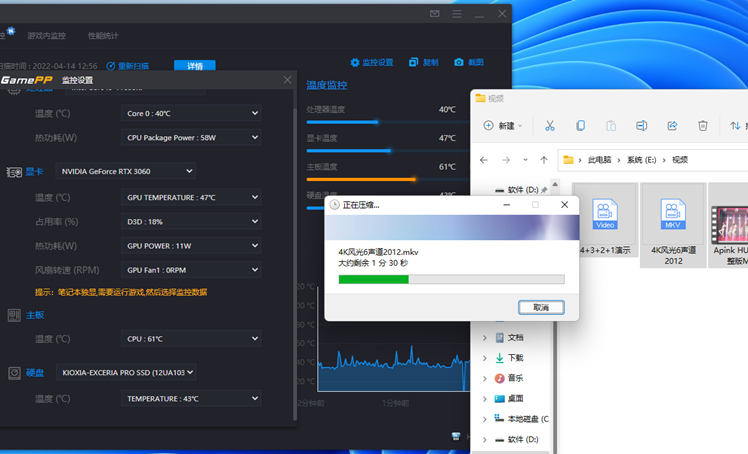Click 视频 in the address breadcrumb

point(680,160)
